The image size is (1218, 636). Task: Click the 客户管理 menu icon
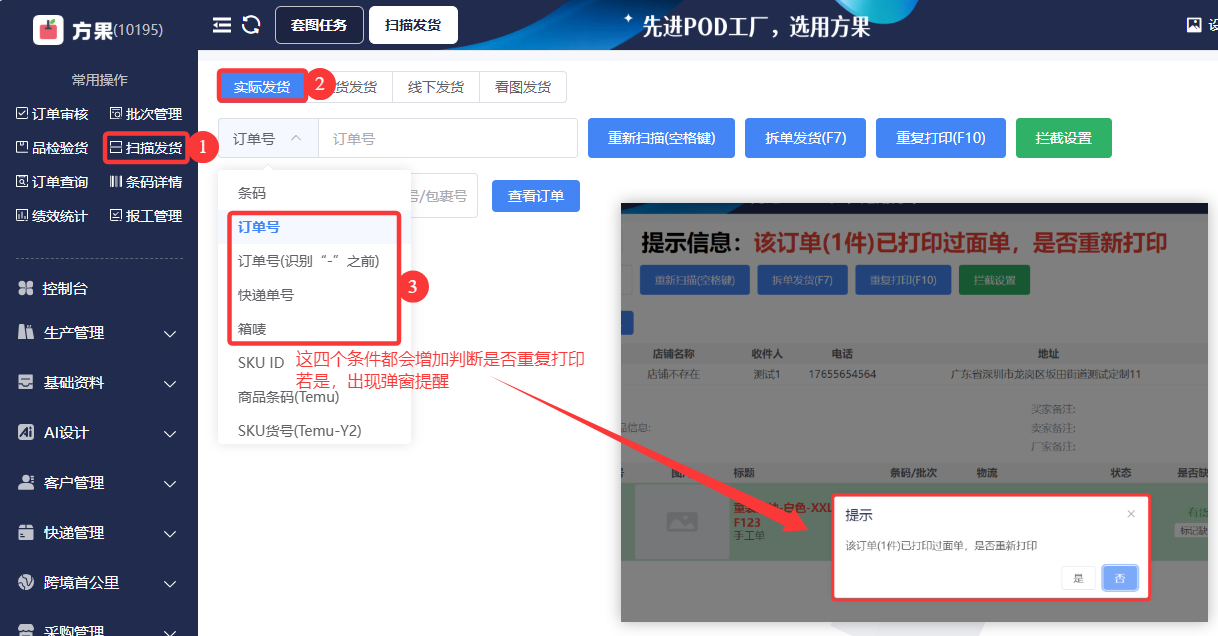[x=26, y=482]
